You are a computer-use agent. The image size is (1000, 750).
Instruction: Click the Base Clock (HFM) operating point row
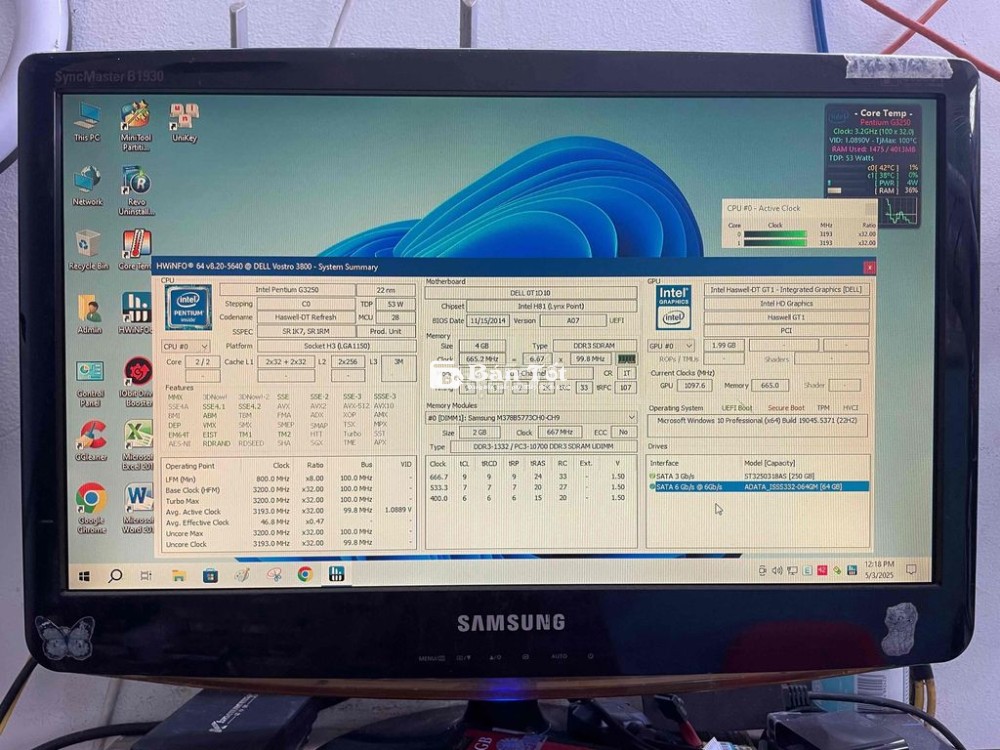pyautogui.click(x=288, y=489)
